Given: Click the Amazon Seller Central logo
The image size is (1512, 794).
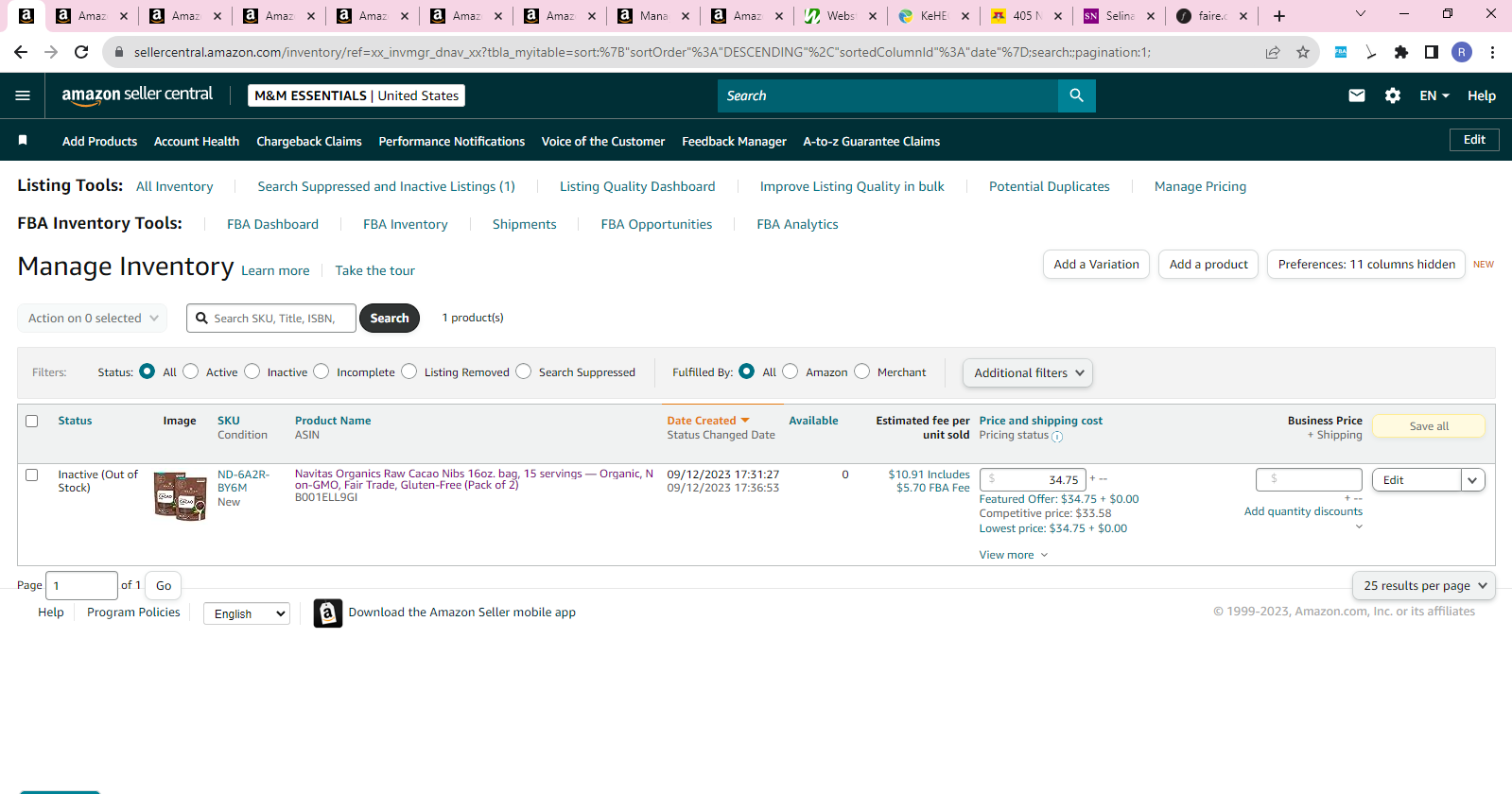Looking at the screenshot, I should pyautogui.click(x=137, y=95).
